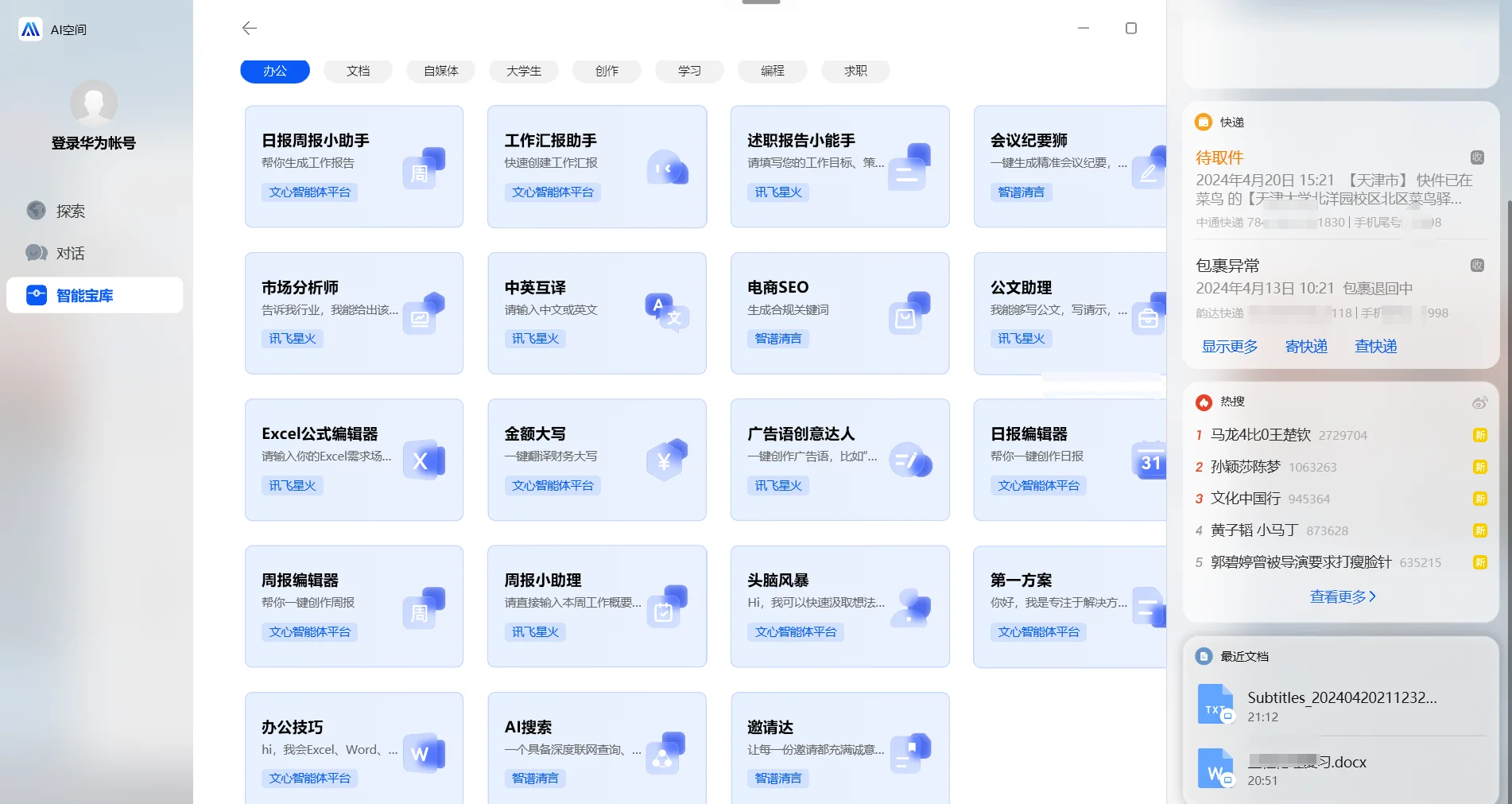Select the 探索 compass icon in the sidebar
This screenshot has height=804, width=1512.
(37, 211)
